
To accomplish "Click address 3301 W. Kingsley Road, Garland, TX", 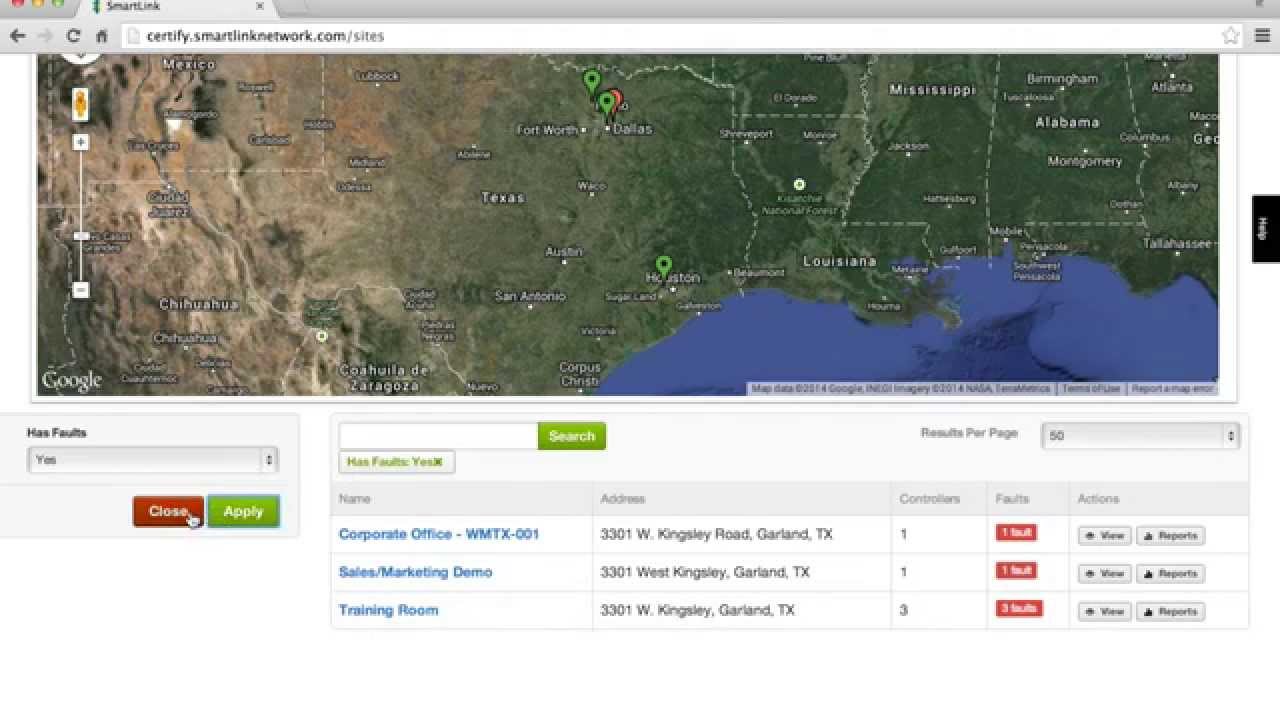I will (x=716, y=534).
